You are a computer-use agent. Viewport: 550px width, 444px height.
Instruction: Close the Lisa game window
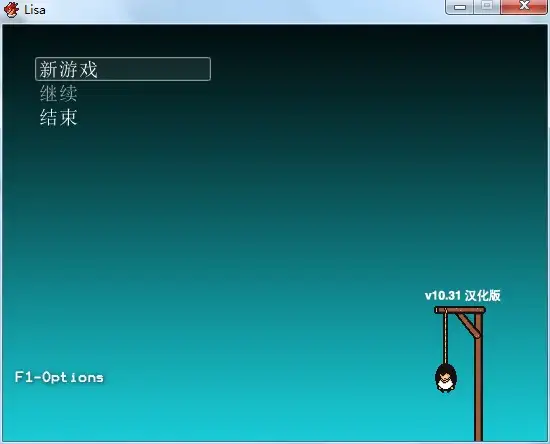coord(524,7)
